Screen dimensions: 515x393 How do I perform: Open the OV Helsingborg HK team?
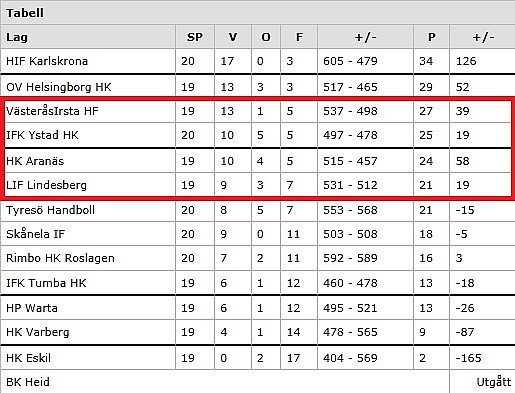point(59,87)
